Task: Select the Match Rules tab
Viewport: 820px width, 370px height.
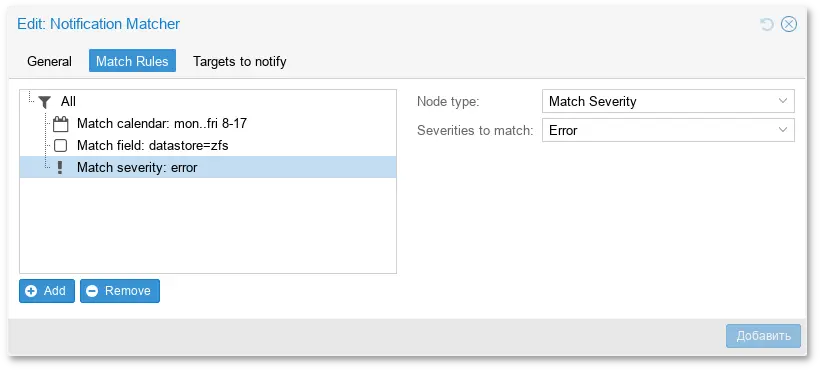Action: tap(132, 61)
